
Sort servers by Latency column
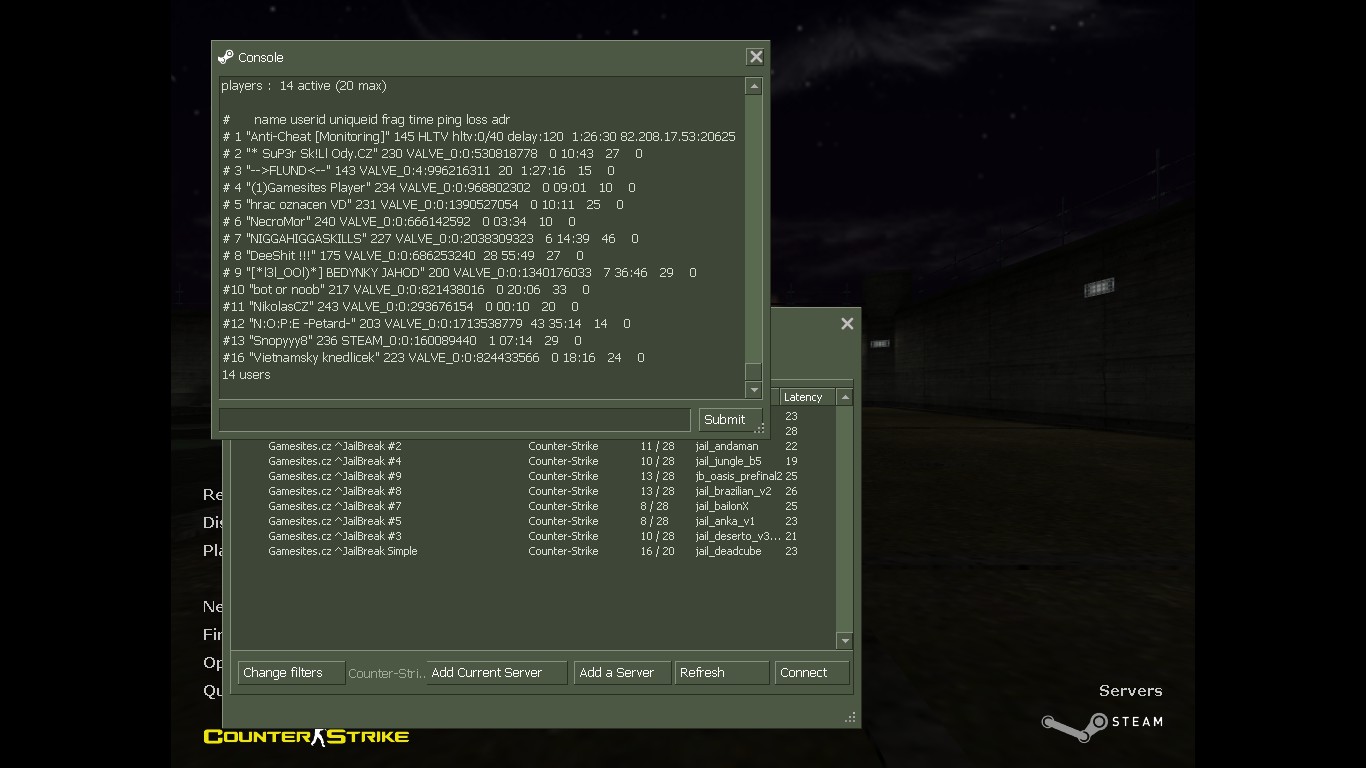pyautogui.click(x=807, y=397)
